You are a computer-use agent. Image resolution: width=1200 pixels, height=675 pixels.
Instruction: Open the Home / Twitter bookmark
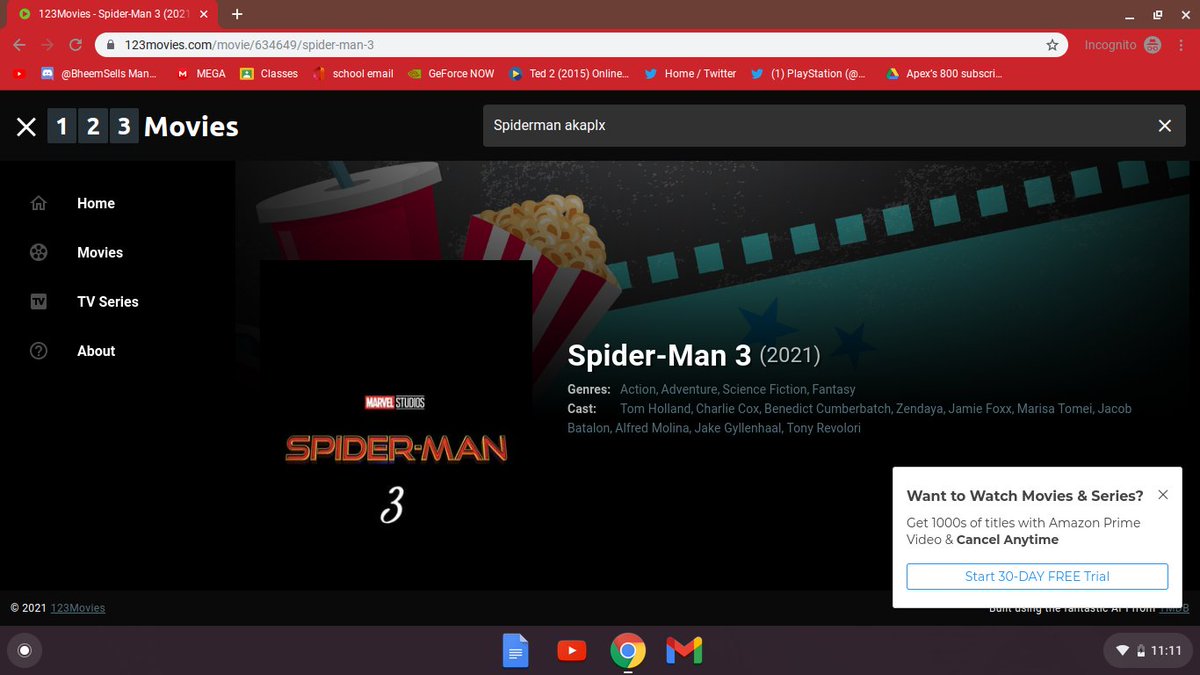(690, 73)
